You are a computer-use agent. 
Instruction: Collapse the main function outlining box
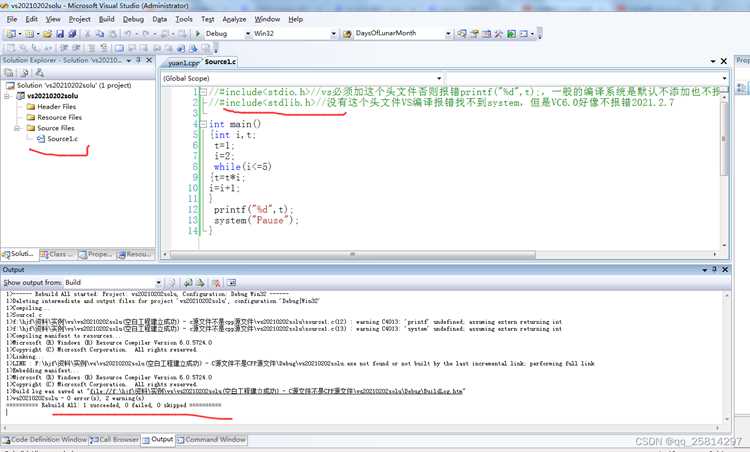coord(203,124)
